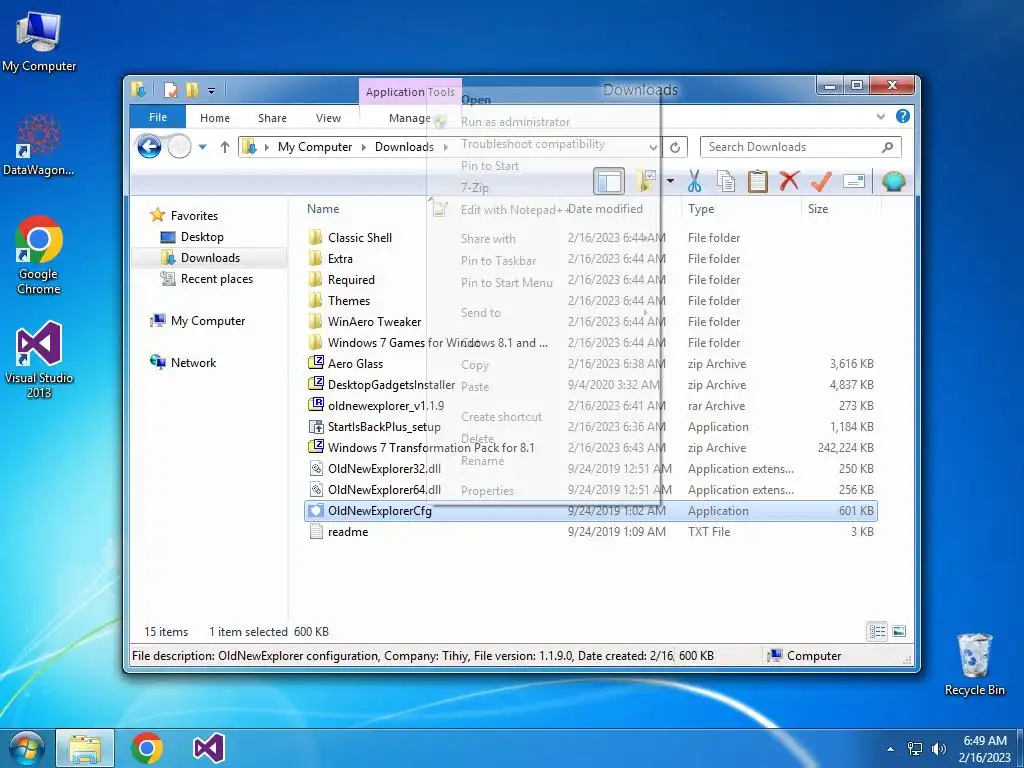Select the OldNewExplorer64.dll file row

591,489
